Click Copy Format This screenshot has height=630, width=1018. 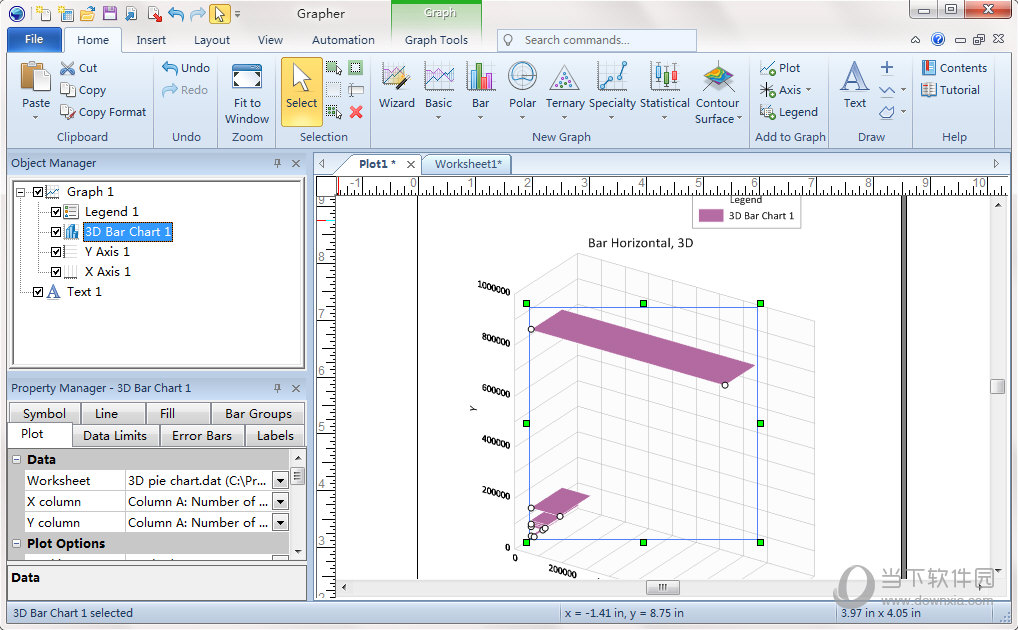pos(103,112)
